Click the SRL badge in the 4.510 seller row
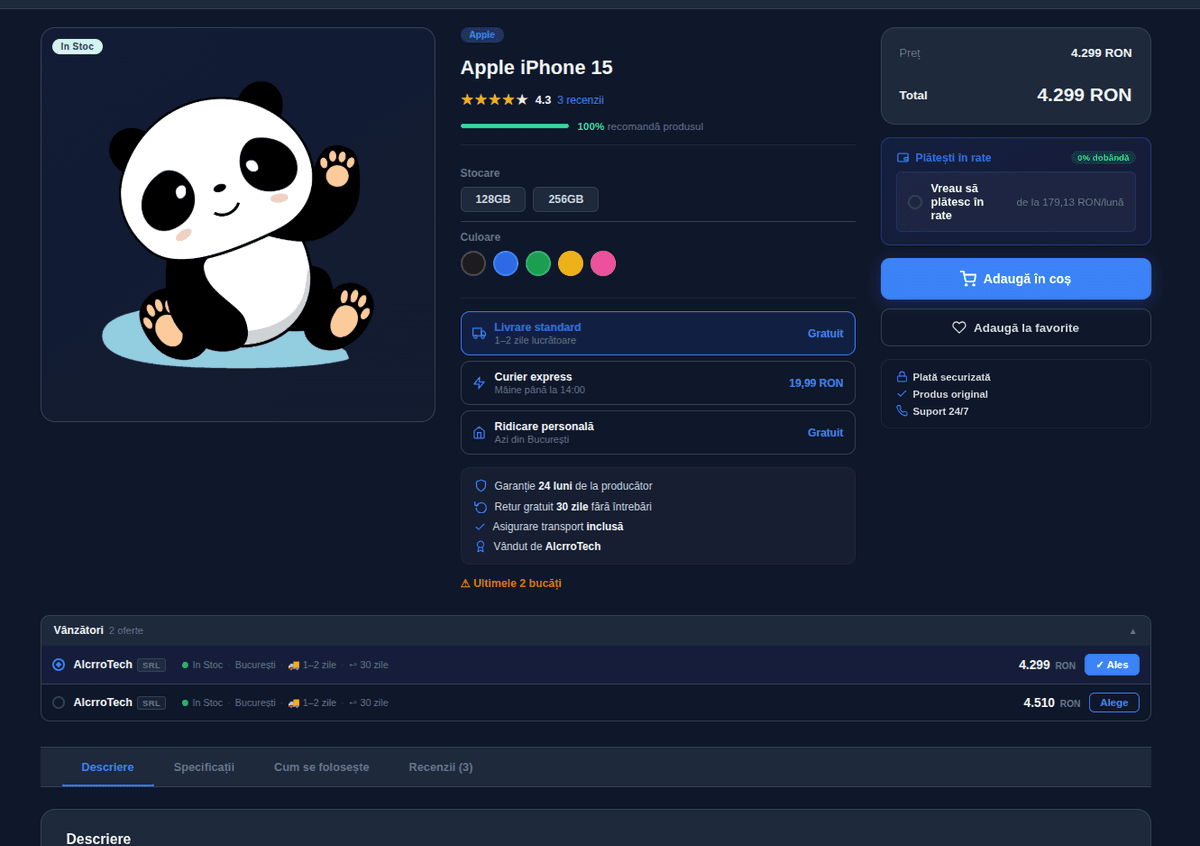The image size is (1200, 846). 151,703
